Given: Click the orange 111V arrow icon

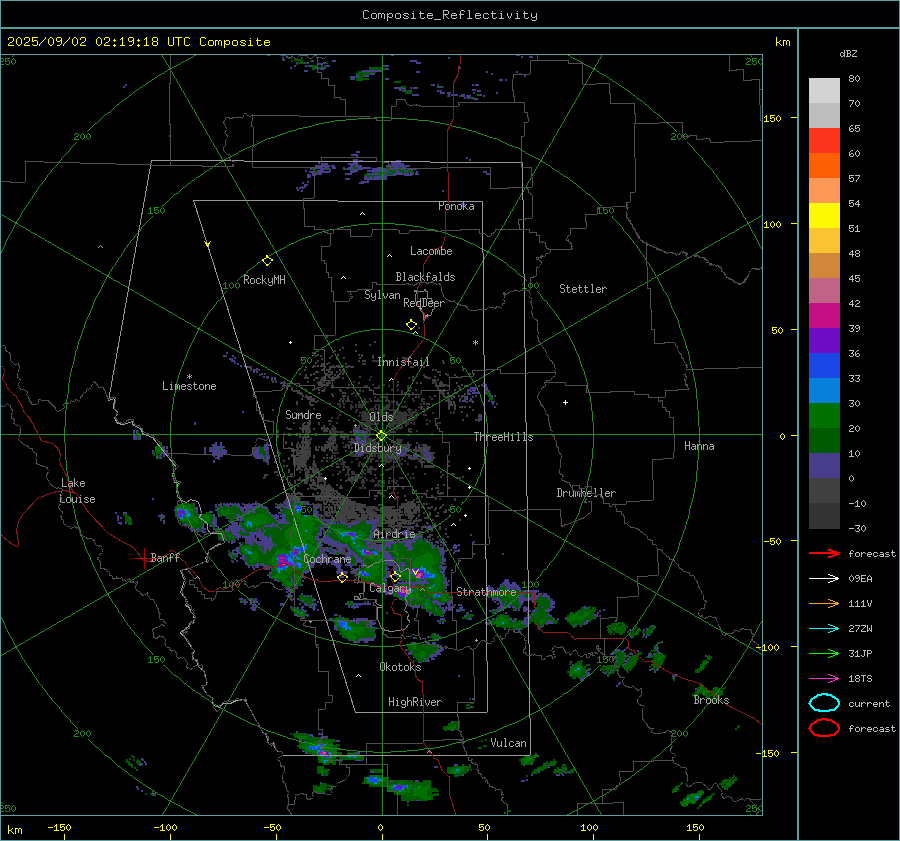Looking at the screenshot, I should click(824, 603).
